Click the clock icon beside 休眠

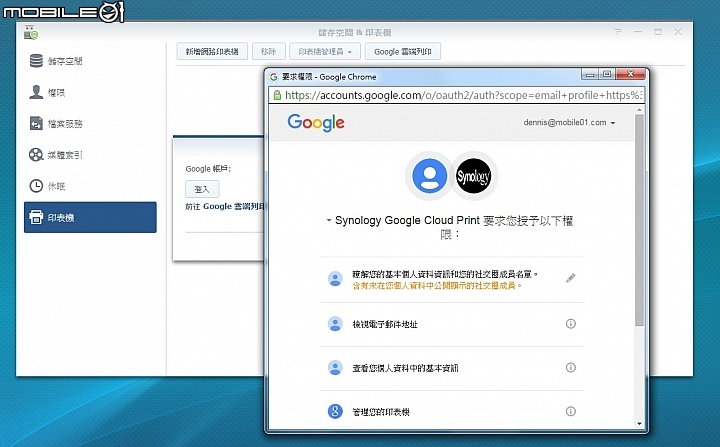(36, 186)
